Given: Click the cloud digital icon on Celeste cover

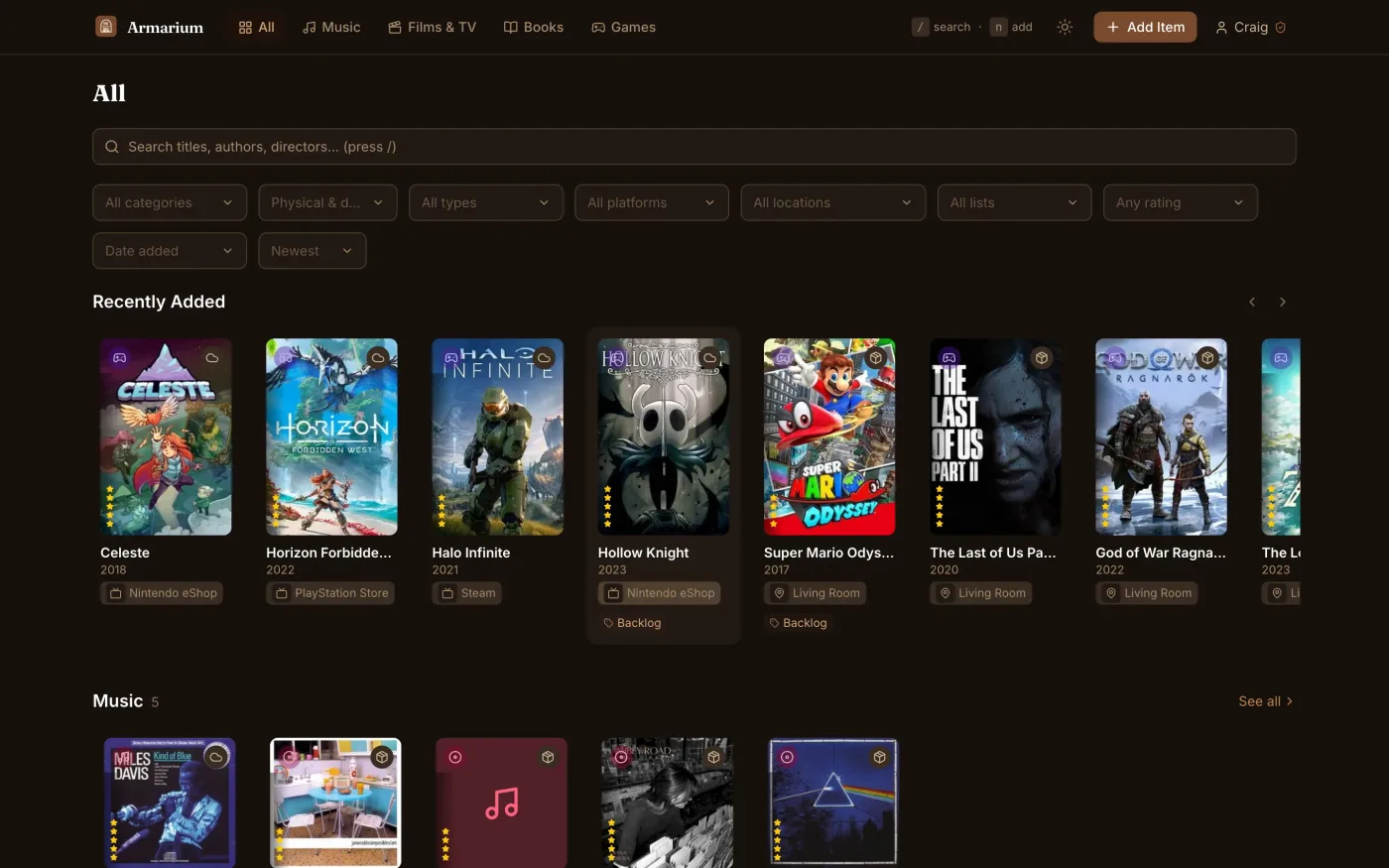Looking at the screenshot, I should pos(211,357).
